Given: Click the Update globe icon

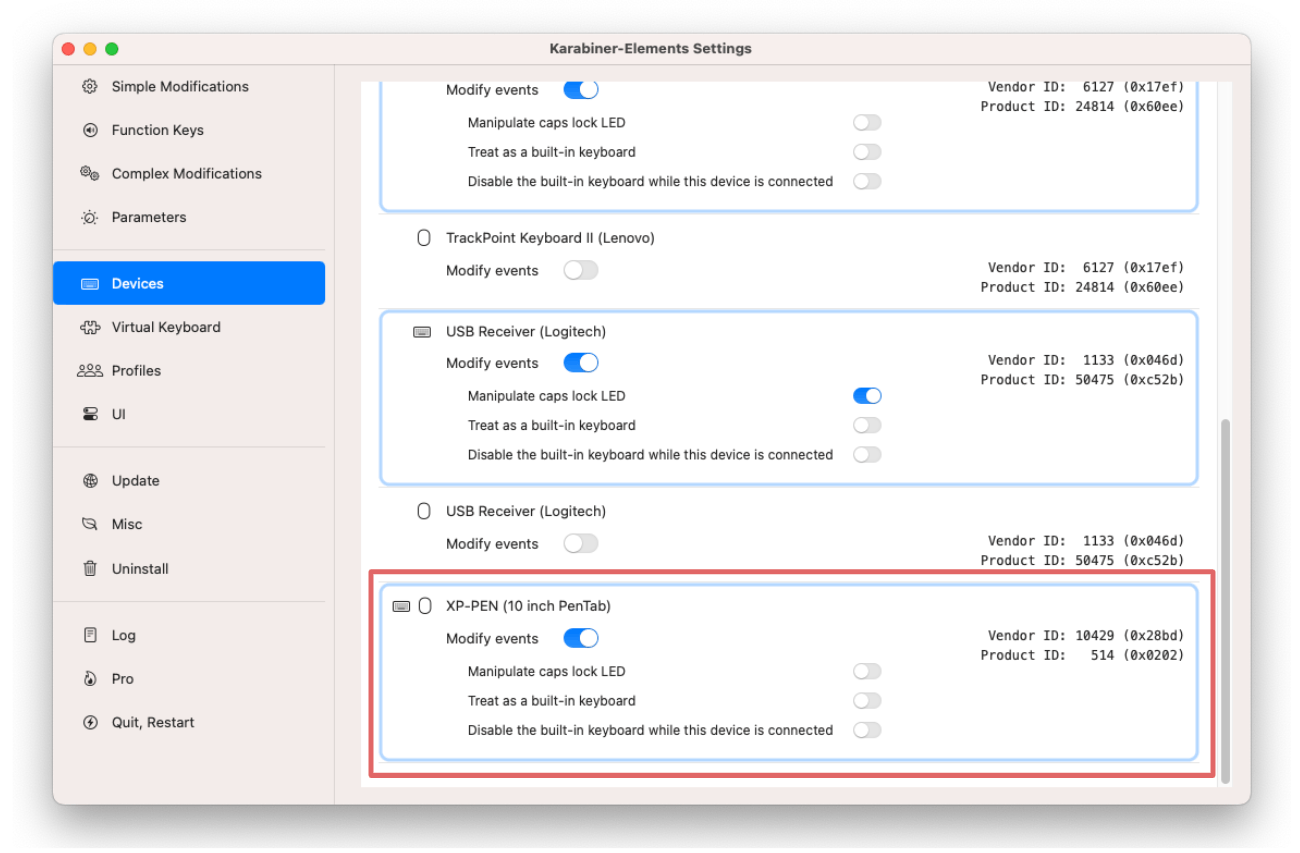Looking at the screenshot, I should [90, 481].
